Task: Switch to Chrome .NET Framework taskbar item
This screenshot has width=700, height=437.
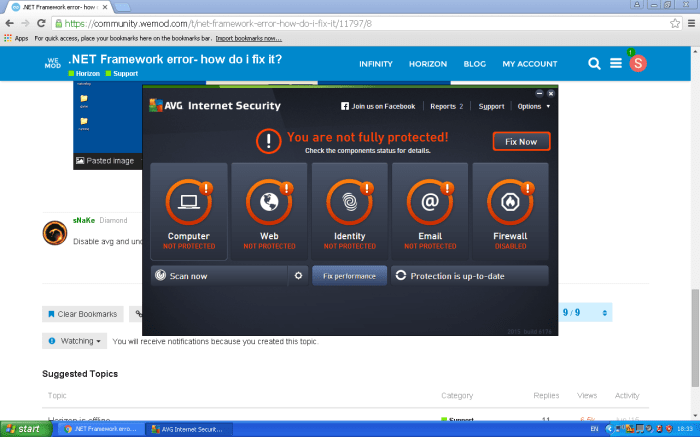Action: click(x=100, y=429)
